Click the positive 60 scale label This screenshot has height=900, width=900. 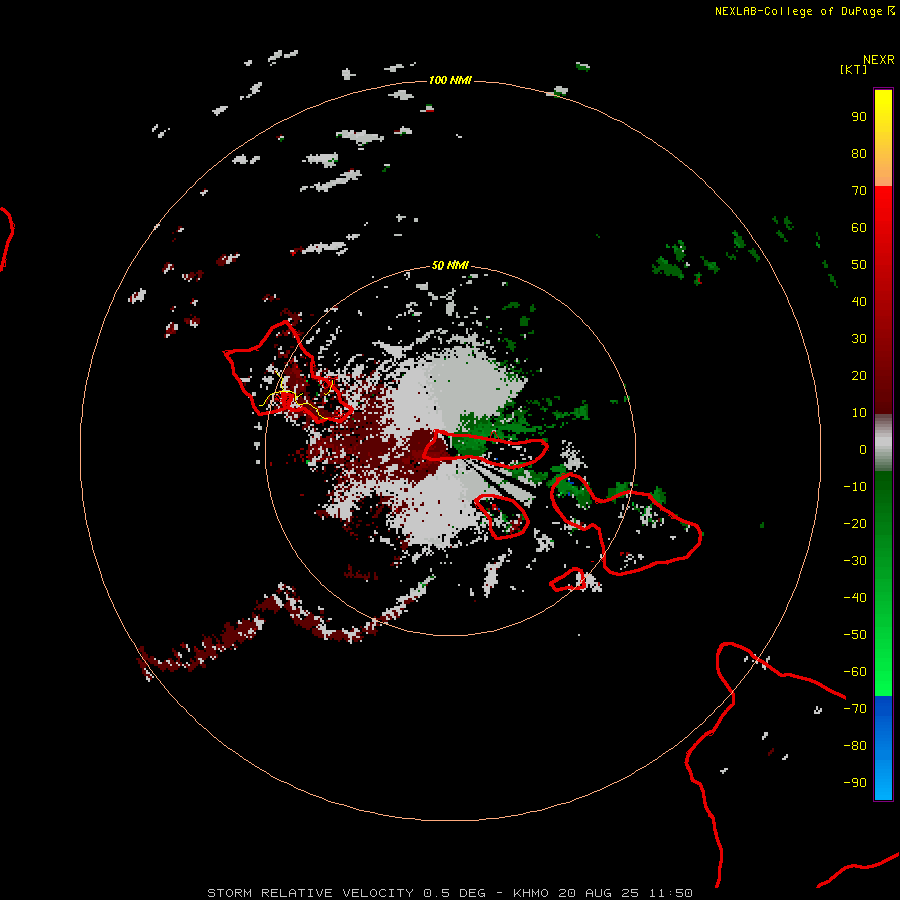click(x=859, y=227)
